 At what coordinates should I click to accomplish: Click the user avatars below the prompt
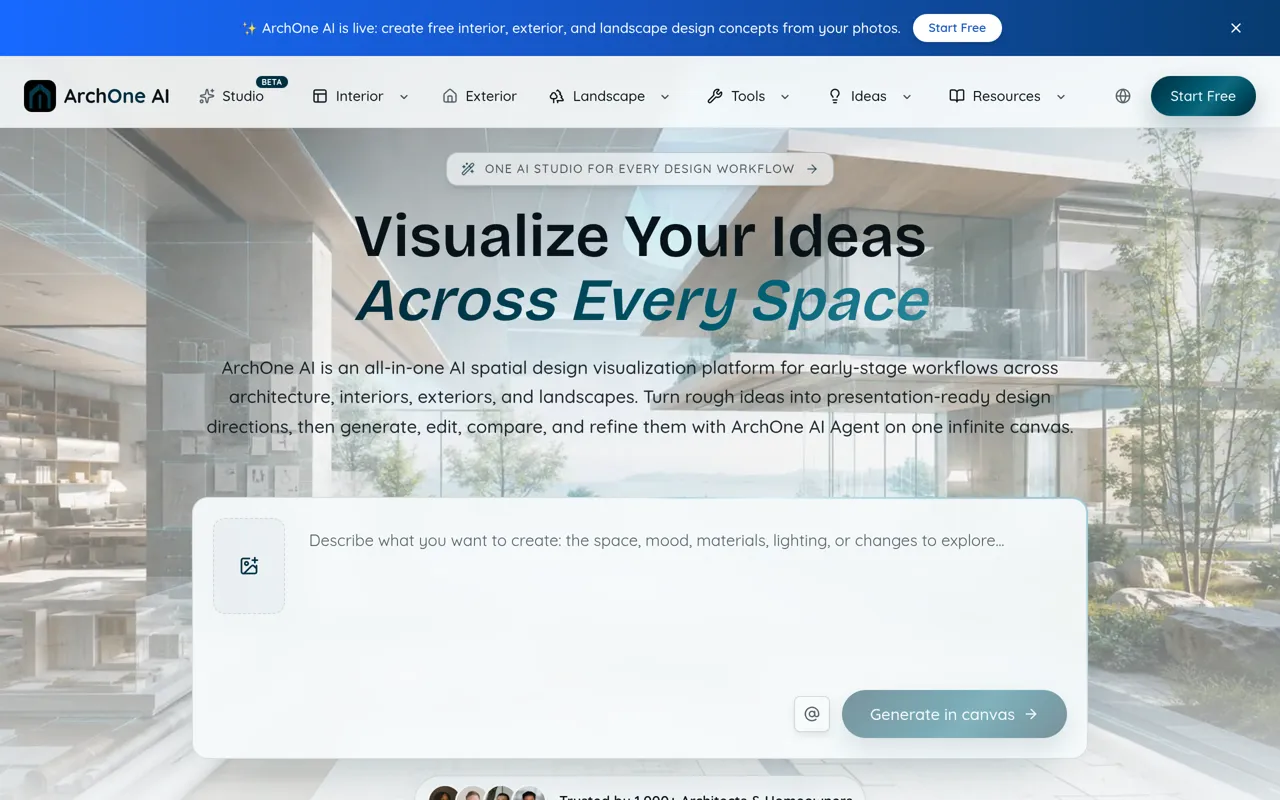pyautogui.click(x=487, y=793)
